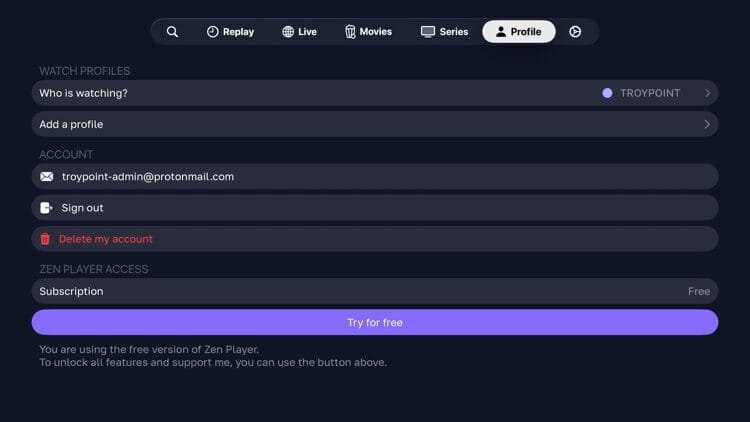The height and width of the screenshot is (422, 750).
Task: Select the TROYPOINT profile name
Action: (650, 93)
